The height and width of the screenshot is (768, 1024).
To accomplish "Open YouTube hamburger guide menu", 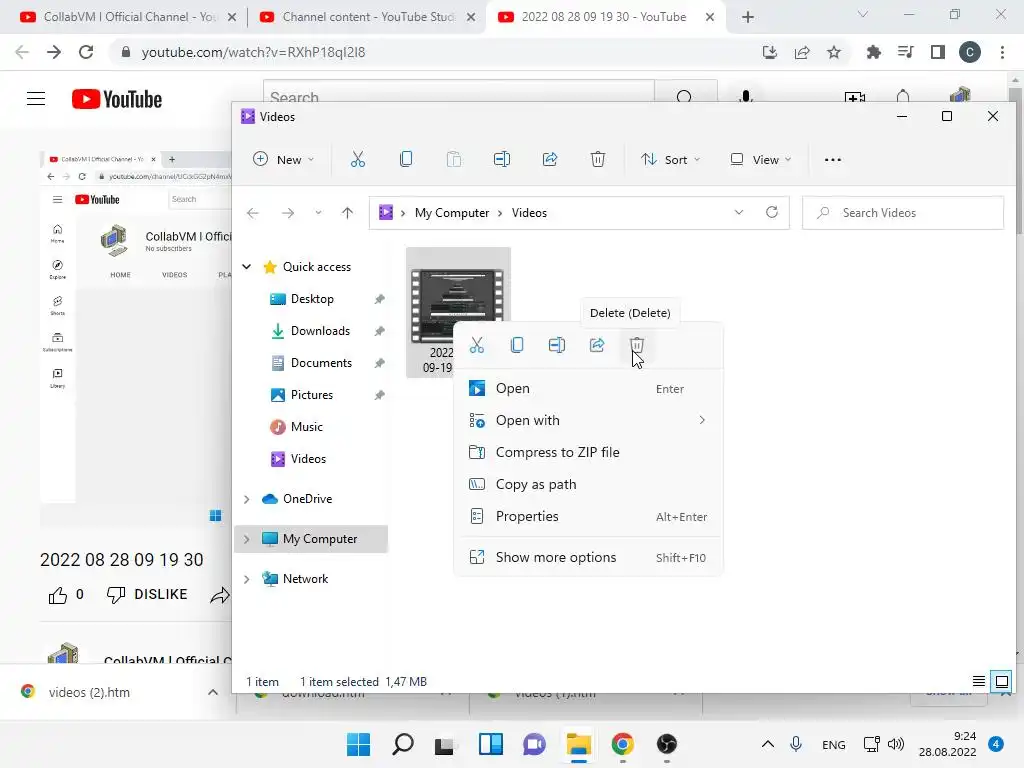I will coord(36,99).
